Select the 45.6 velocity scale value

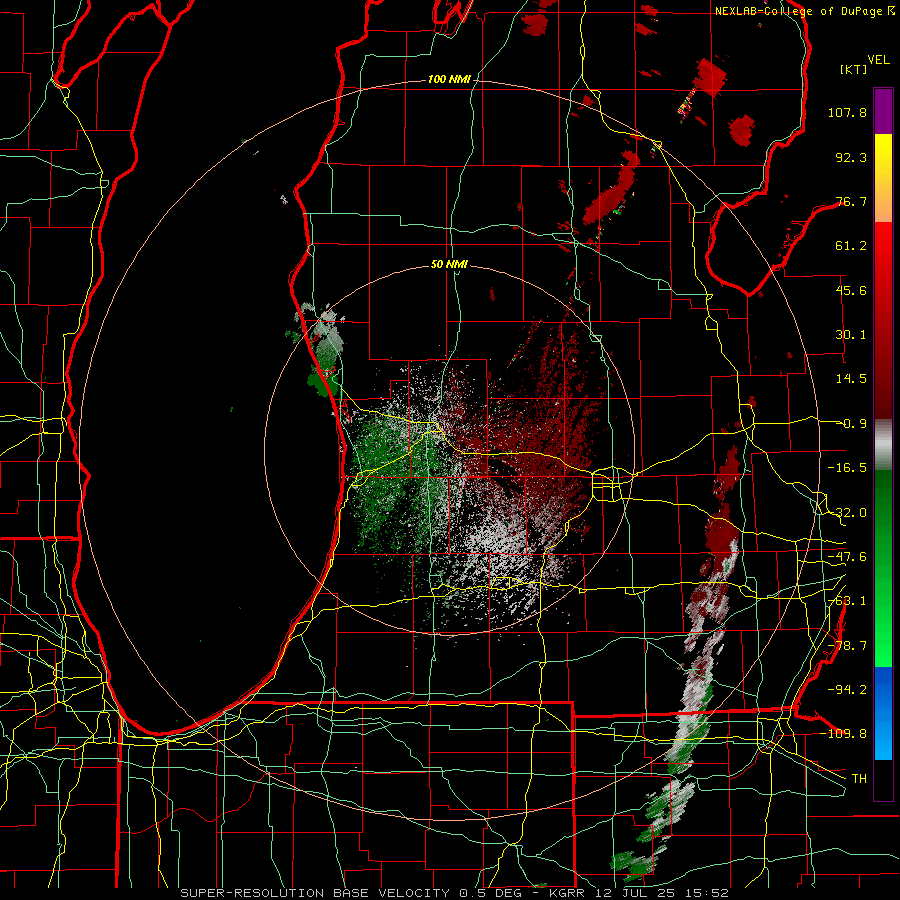pyautogui.click(x=851, y=290)
